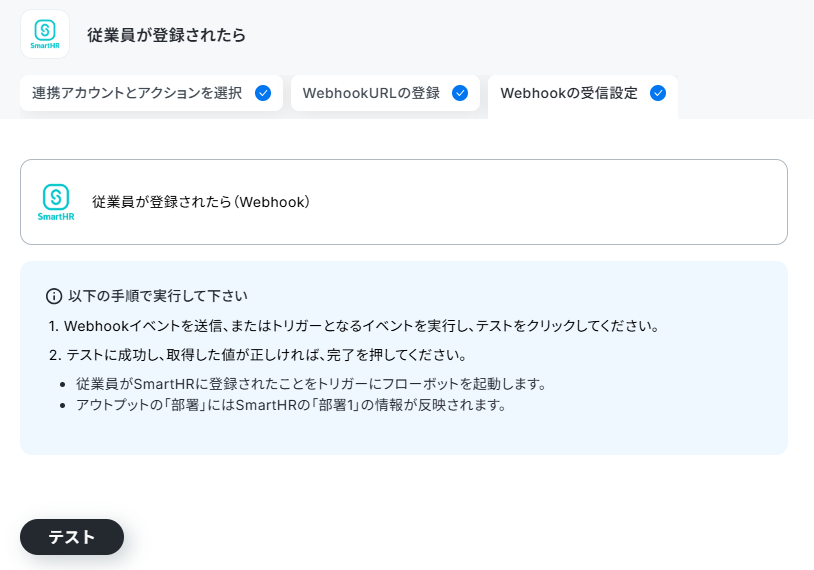The image size is (814, 570).
Task: Click the bullet marker before アウトプットの「部署」
Action: click(x=63, y=405)
